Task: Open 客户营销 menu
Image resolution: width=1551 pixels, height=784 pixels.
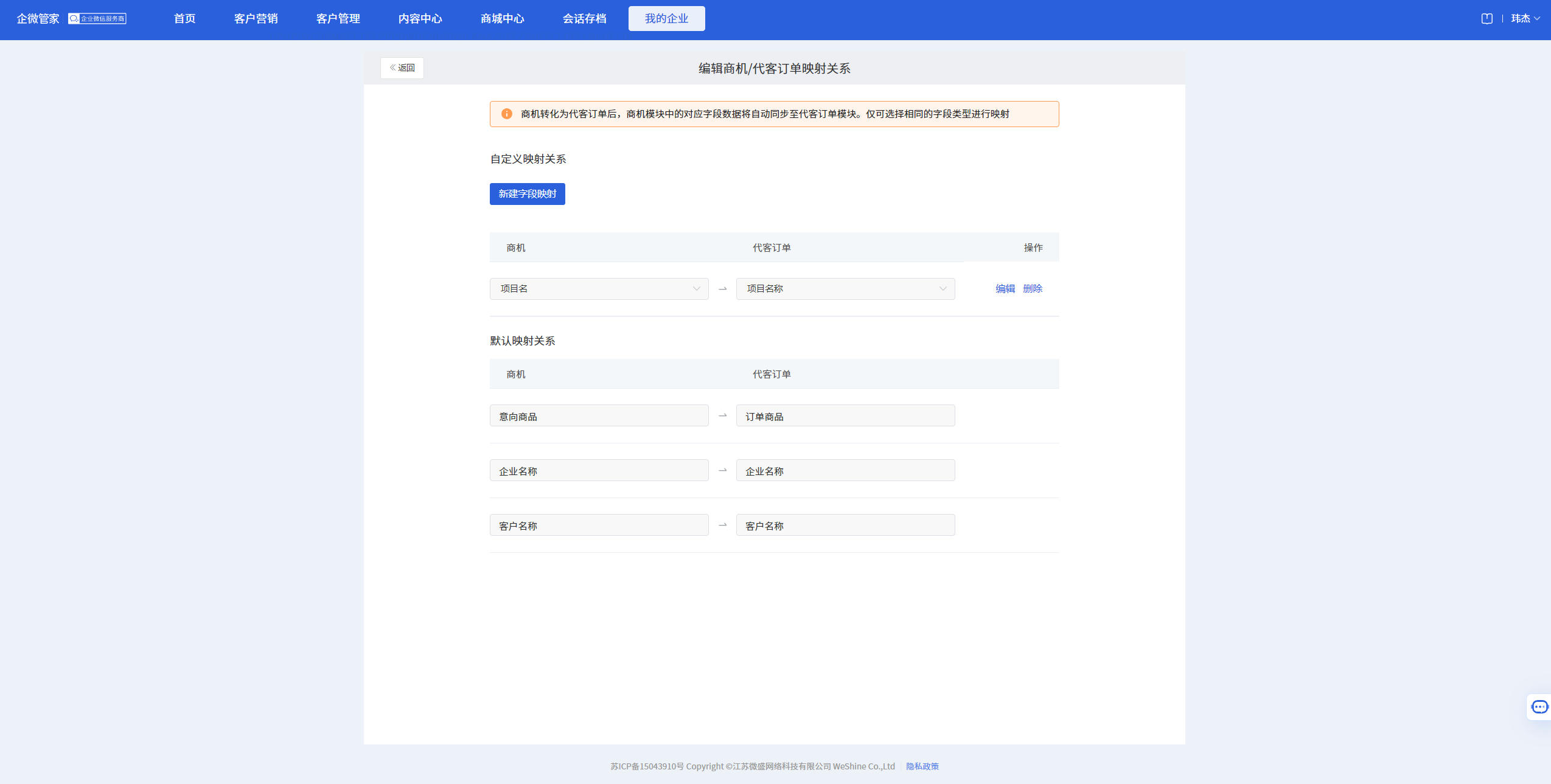Action: (256, 19)
